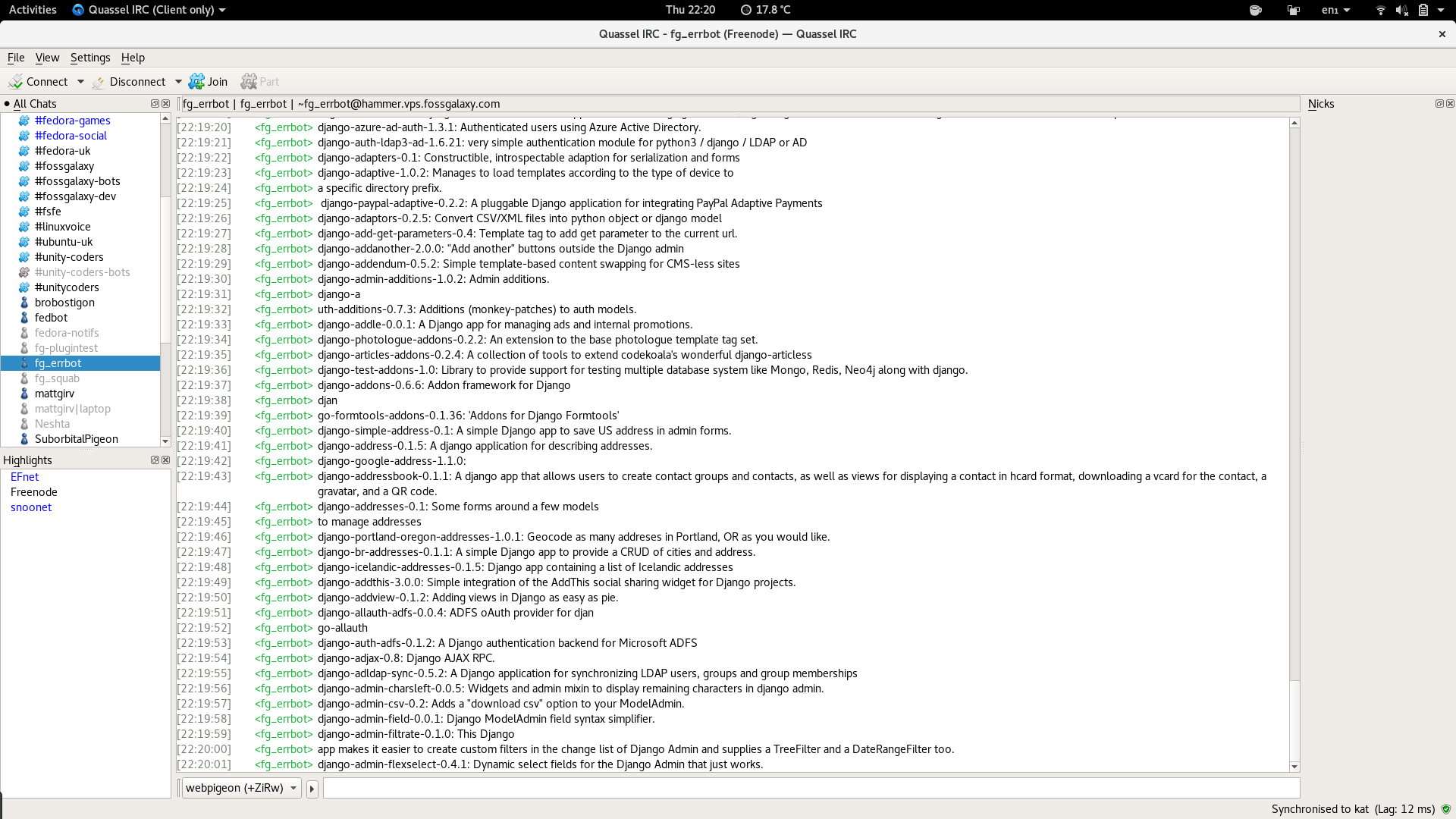The width and height of the screenshot is (1456, 819).
Task: Click the coffee cup tray icon
Action: point(1256,10)
